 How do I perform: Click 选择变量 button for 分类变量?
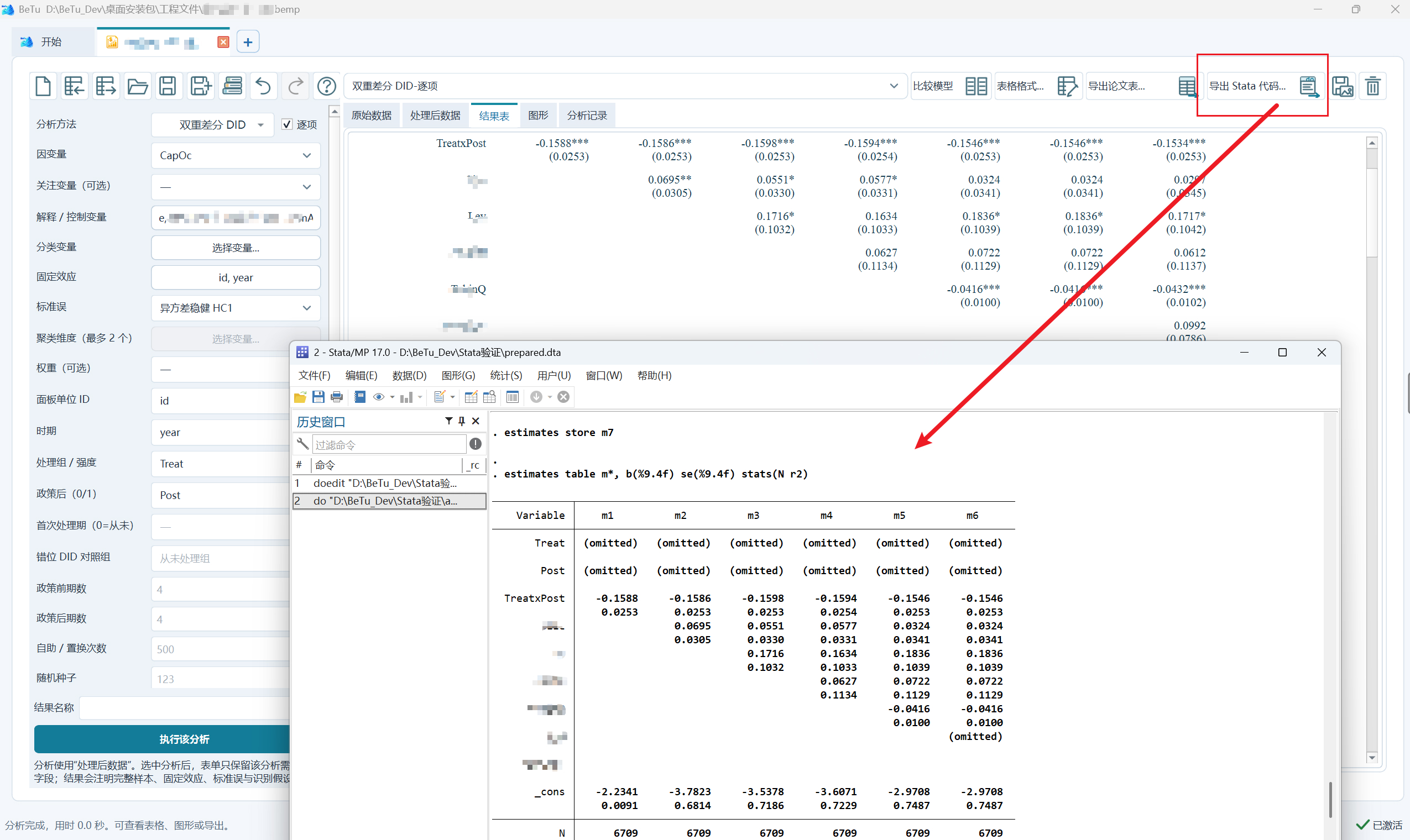point(236,248)
